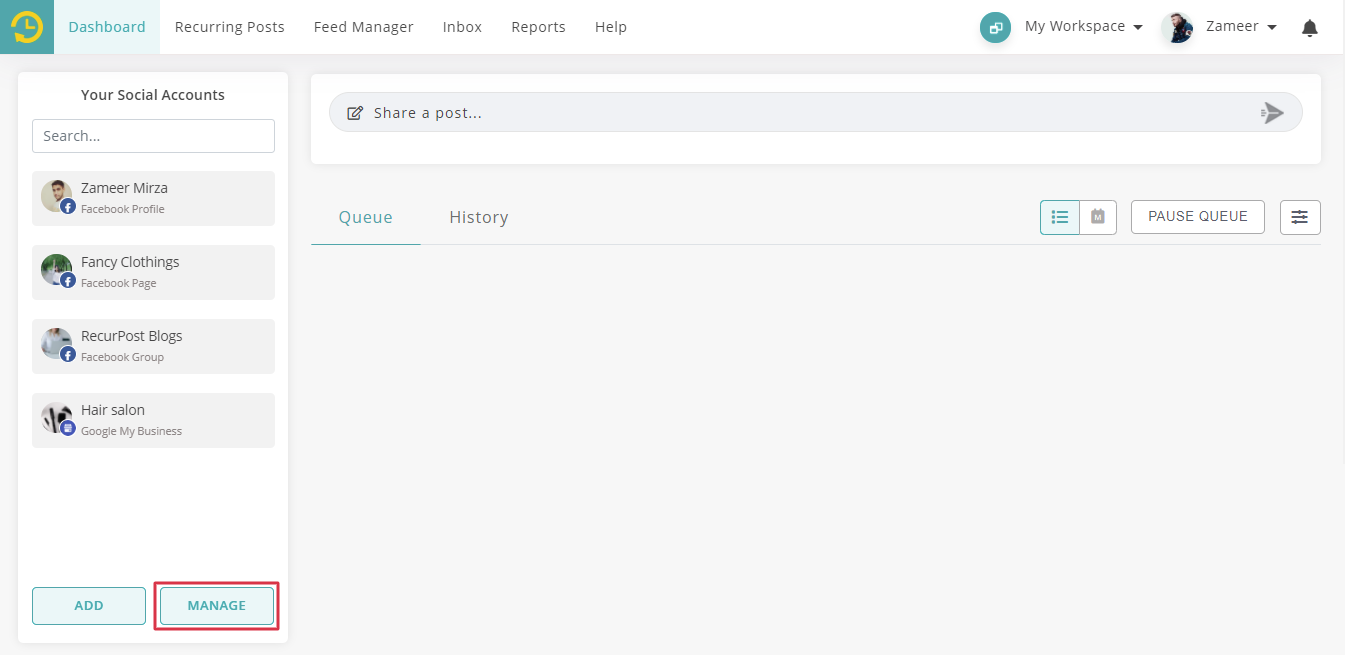Click the compose pencil icon

click(354, 113)
